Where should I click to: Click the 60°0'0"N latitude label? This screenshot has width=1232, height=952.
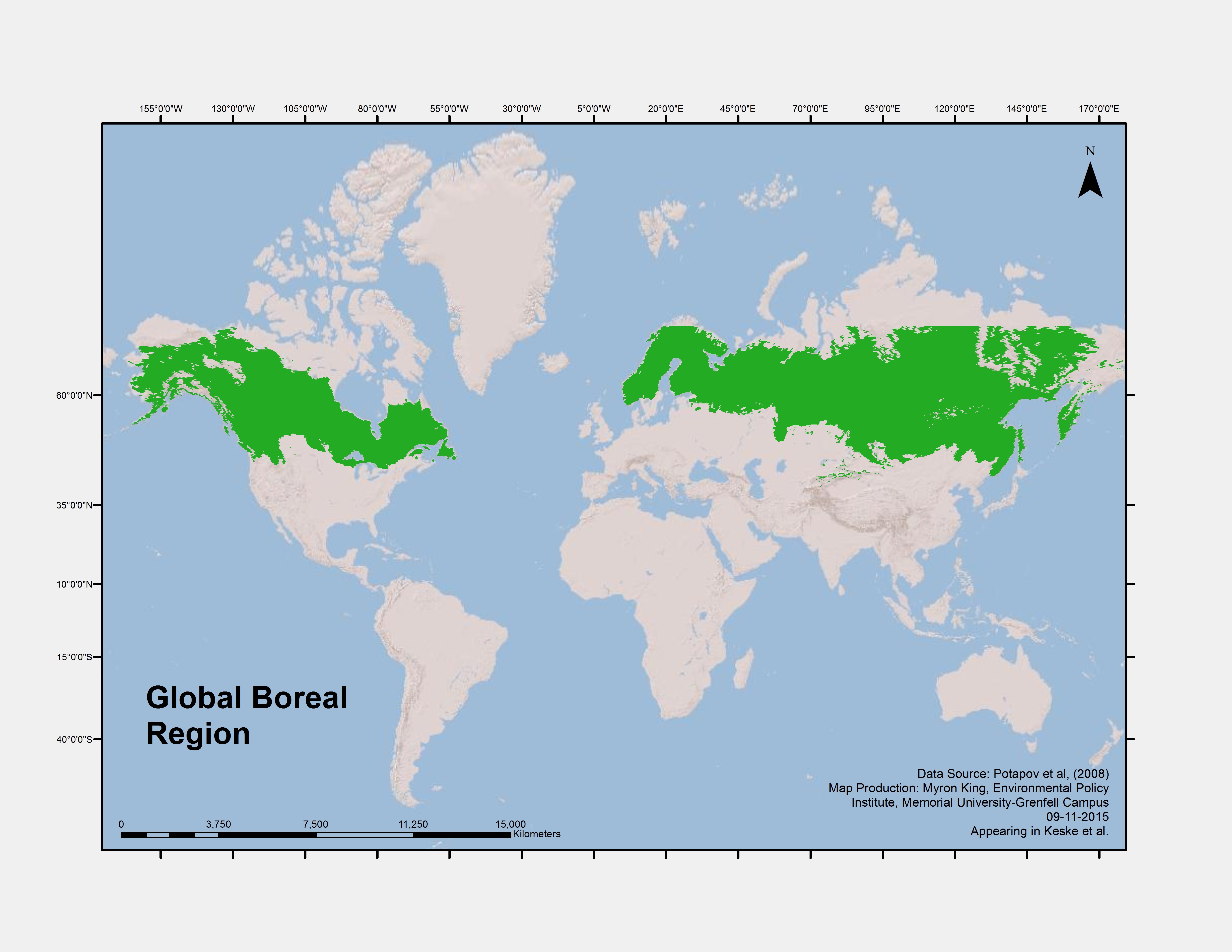point(74,396)
